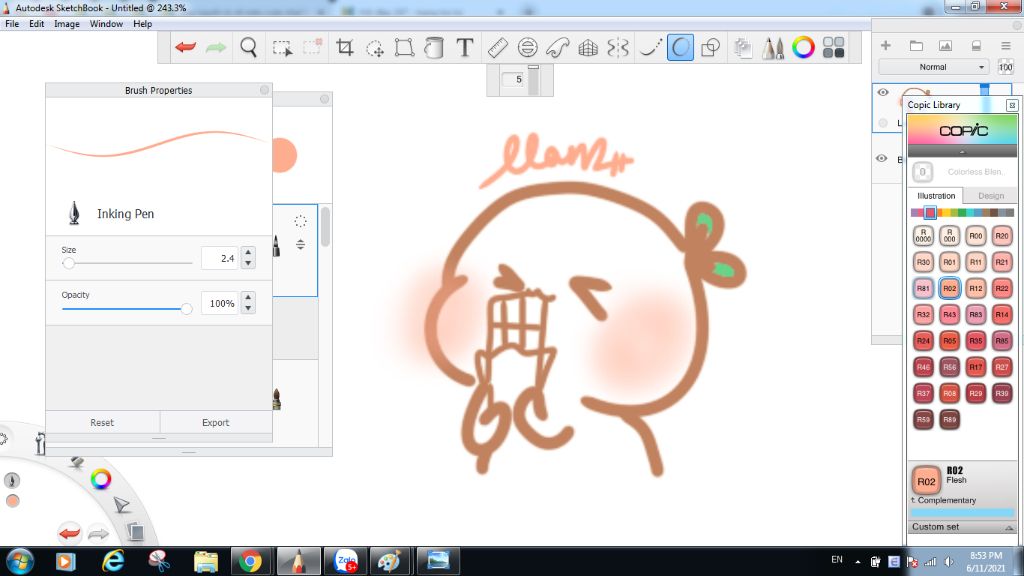
Task: Open the Draw Styles shapes tool
Action: 710,47
